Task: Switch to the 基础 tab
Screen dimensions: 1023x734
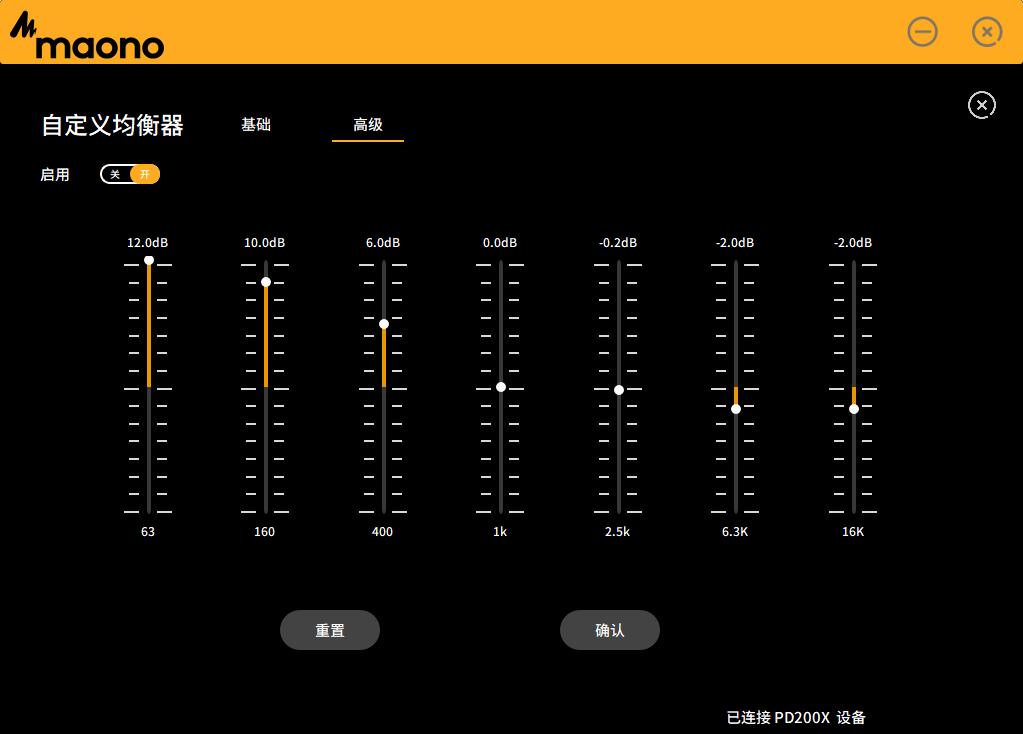Action: 256,125
